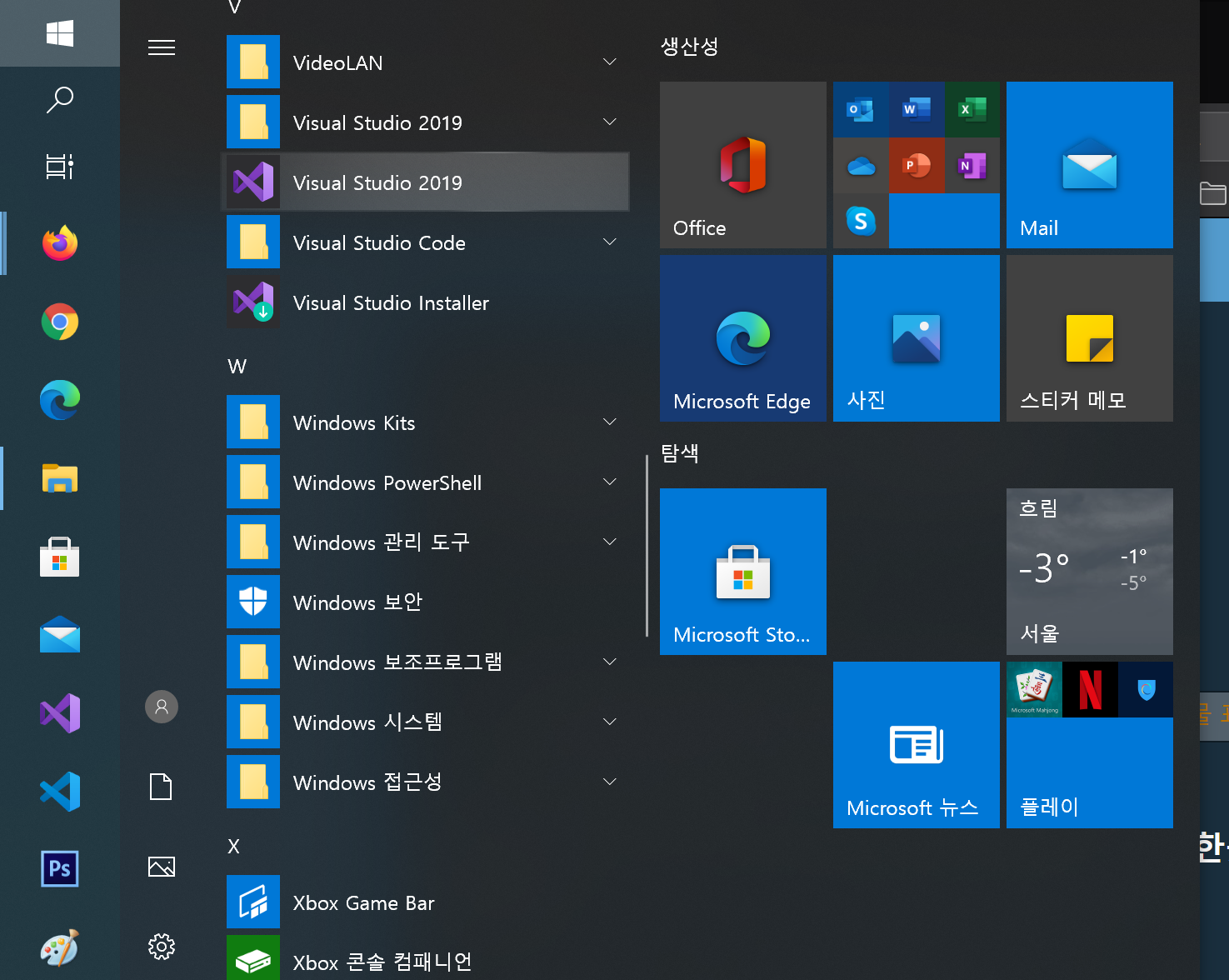Expand the Windows 보조프로그램 folder chevron

[x=610, y=662]
